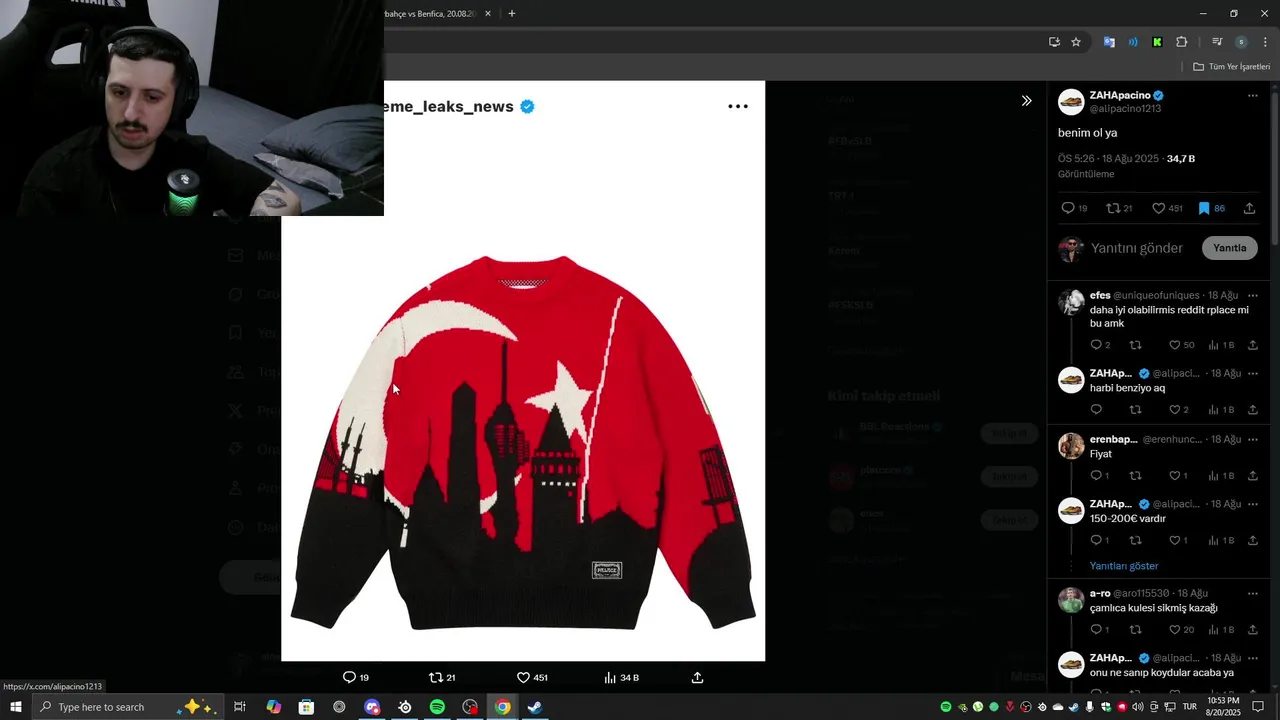Close the Fenerbahçe vs Benfica tab

point(488,14)
